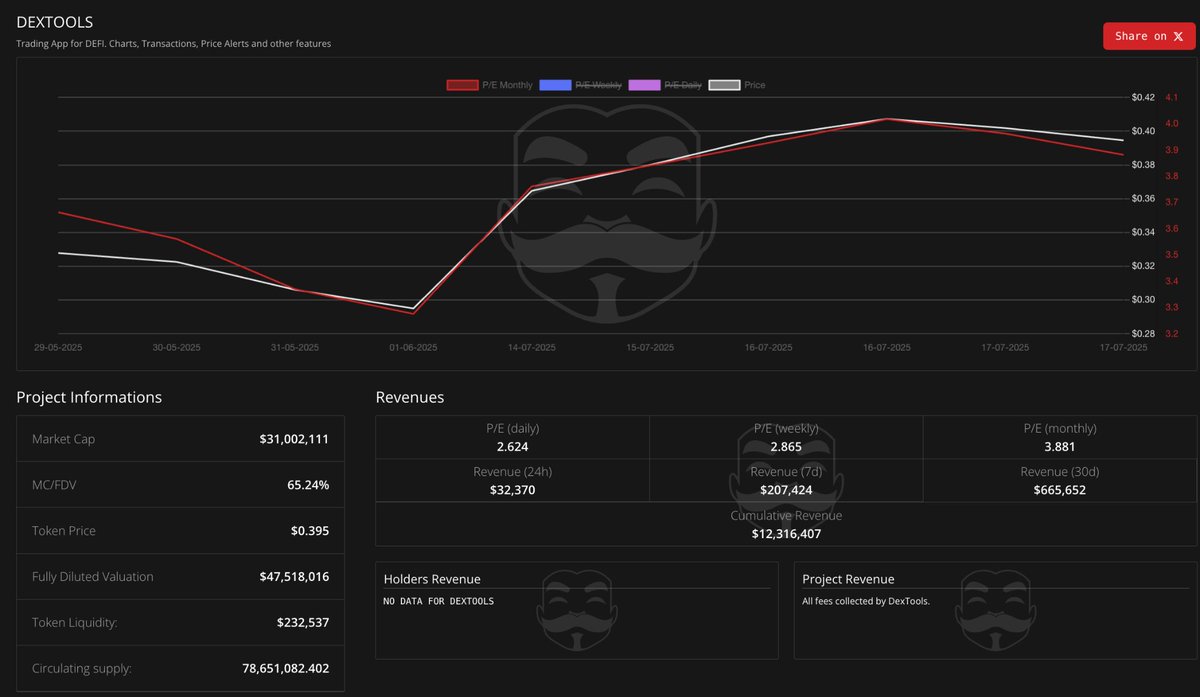Click the Trading App for DEFI subtitle
The width and height of the screenshot is (1200, 697).
[173, 44]
